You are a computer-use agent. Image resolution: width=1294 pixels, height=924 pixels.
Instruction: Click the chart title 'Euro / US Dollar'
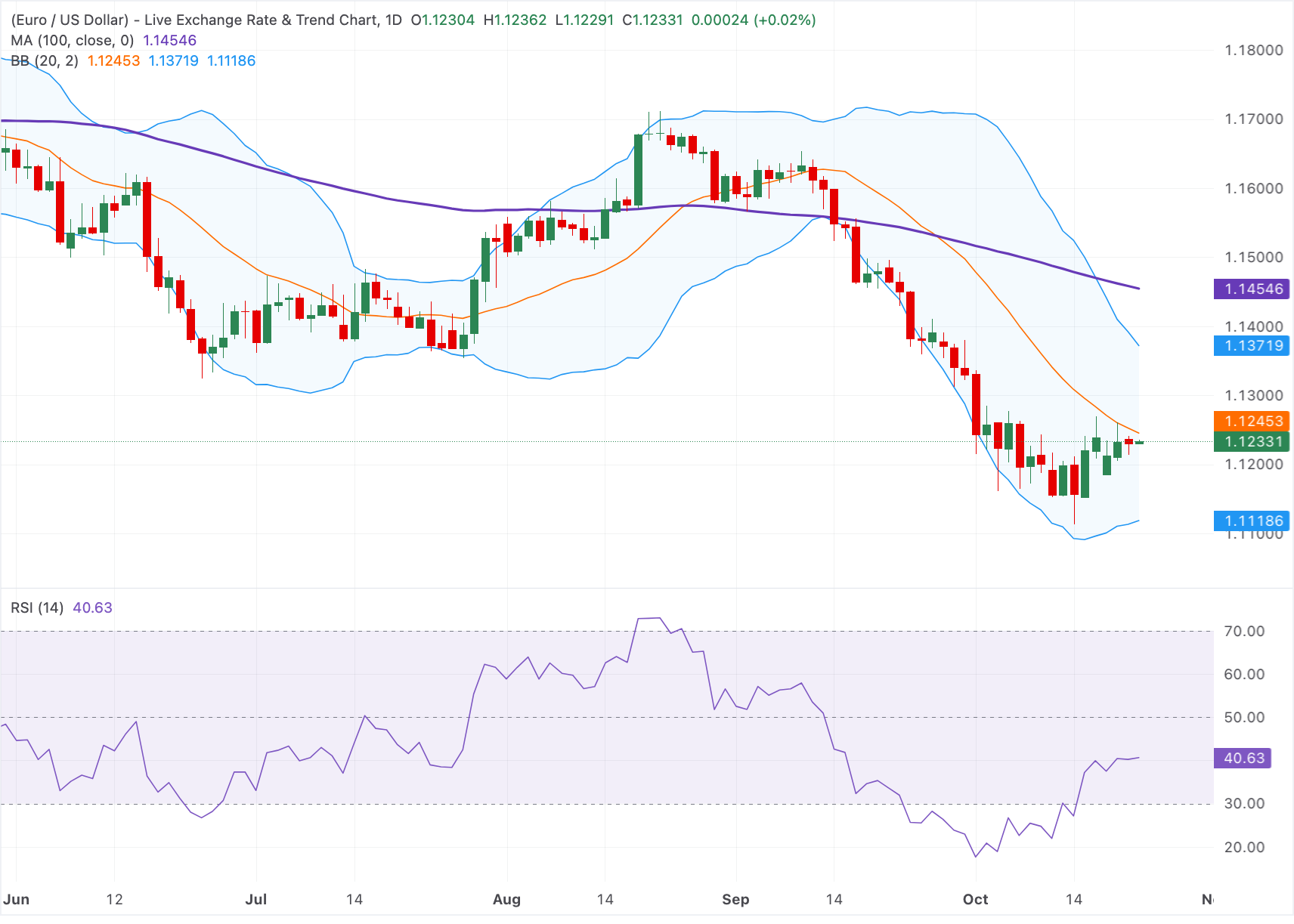(70, 20)
